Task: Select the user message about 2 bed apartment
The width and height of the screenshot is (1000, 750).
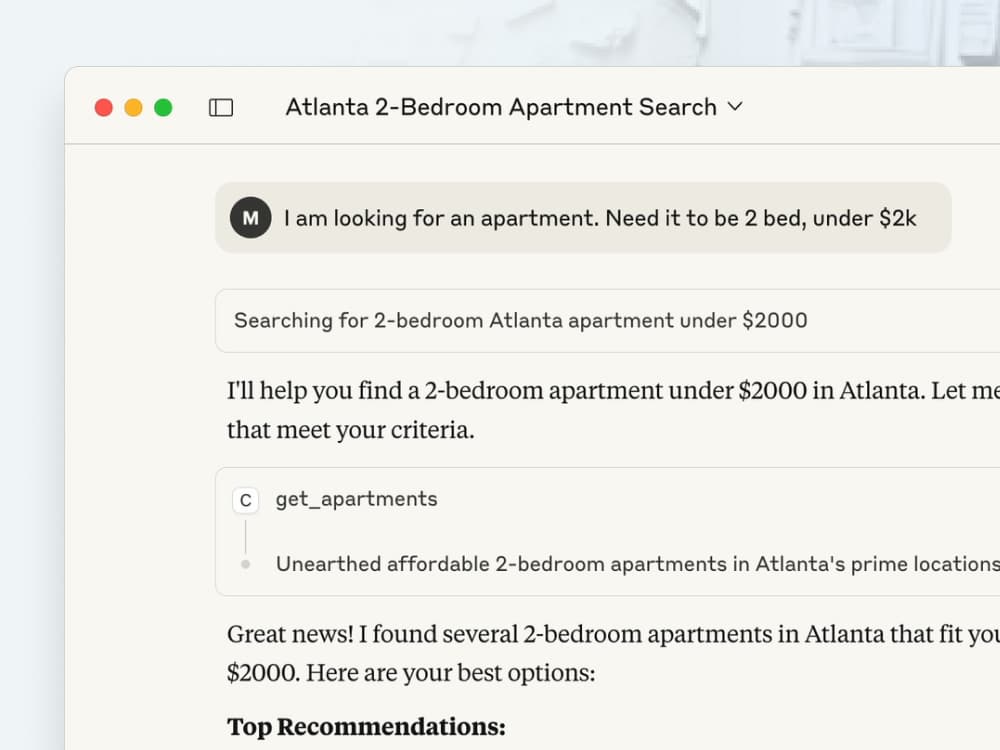Action: tap(599, 217)
